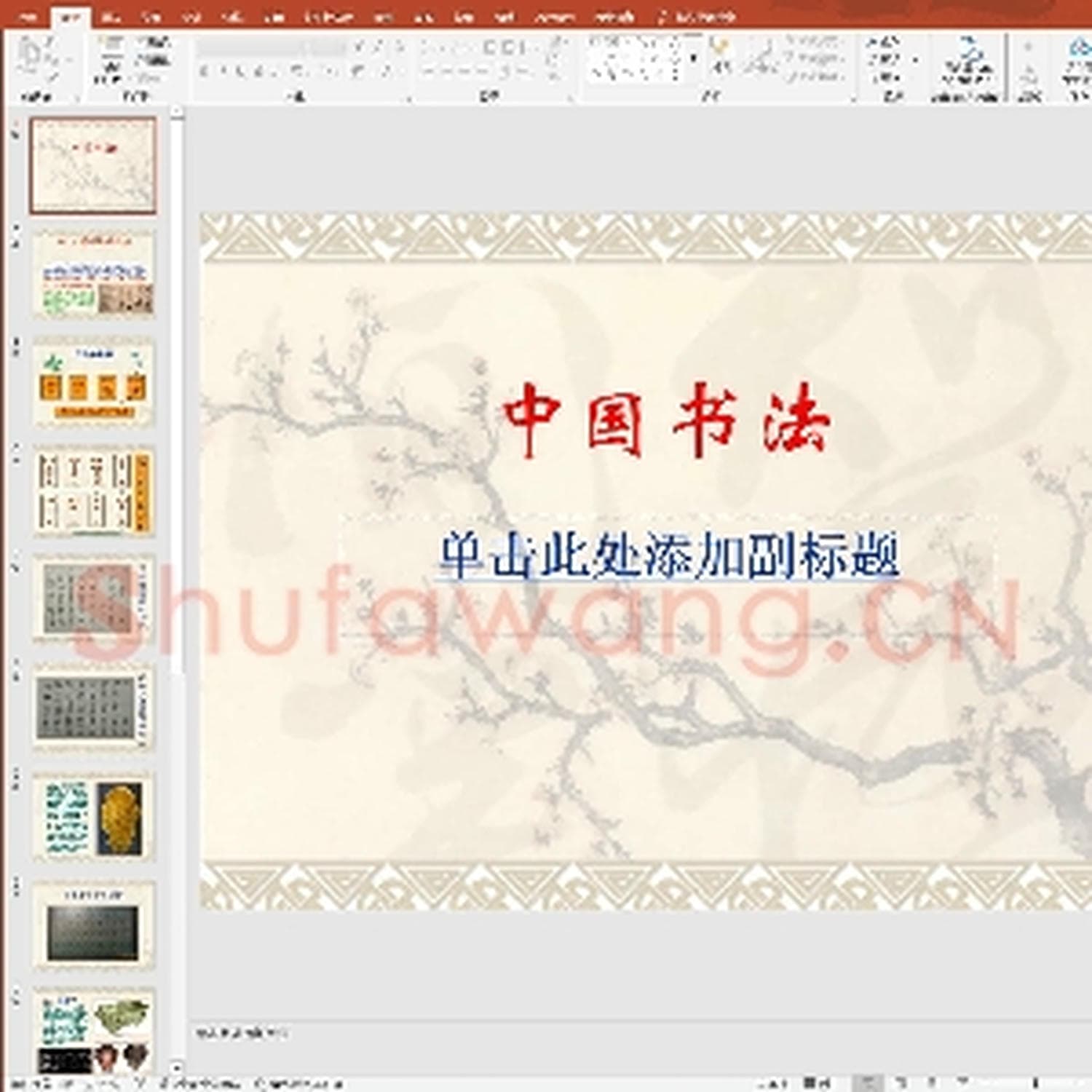Click the Decrease Font Size icon
This screenshot has height=1092, width=1092.
click(378, 47)
